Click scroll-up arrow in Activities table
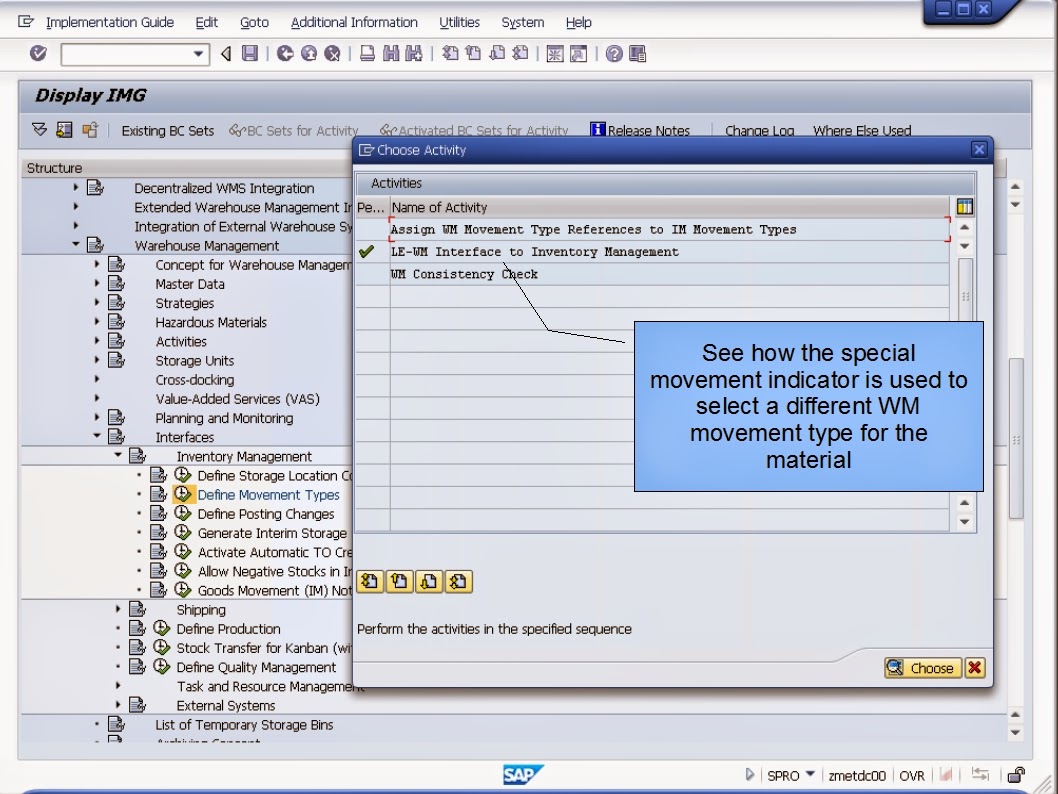Image resolution: width=1058 pixels, height=794 pixels. (965, 227)
